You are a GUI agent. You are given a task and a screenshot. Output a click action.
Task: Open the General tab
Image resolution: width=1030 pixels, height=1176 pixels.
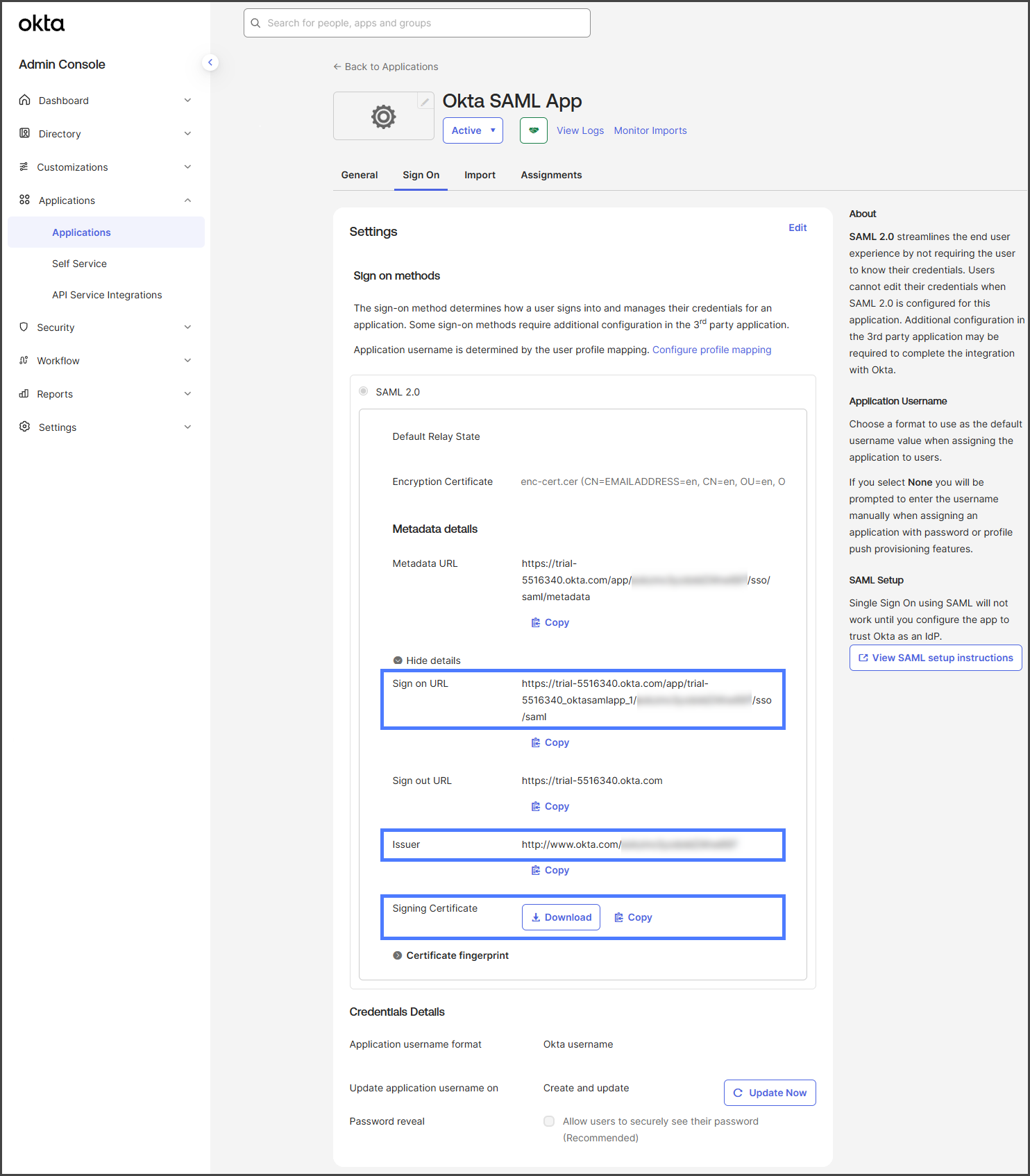tap(360, 175)
